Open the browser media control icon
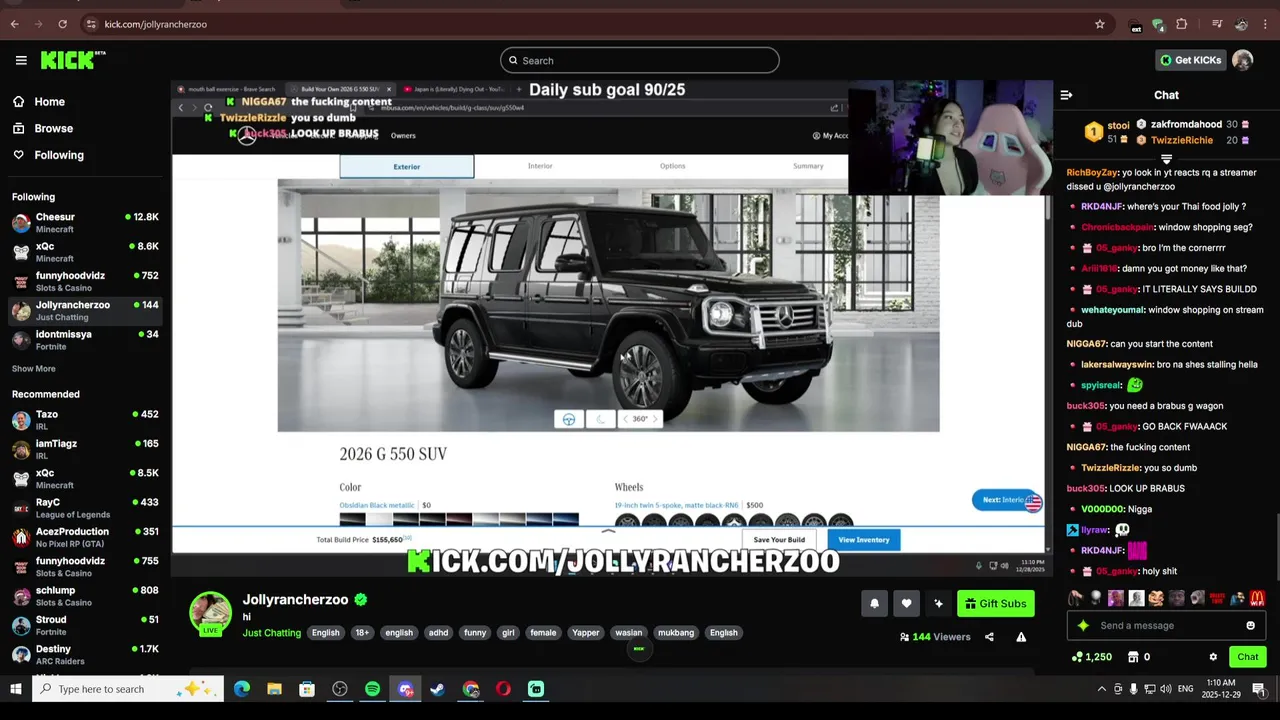Screen dimensions: 1280x720 pyautogui.click(x=1217, y=24)
